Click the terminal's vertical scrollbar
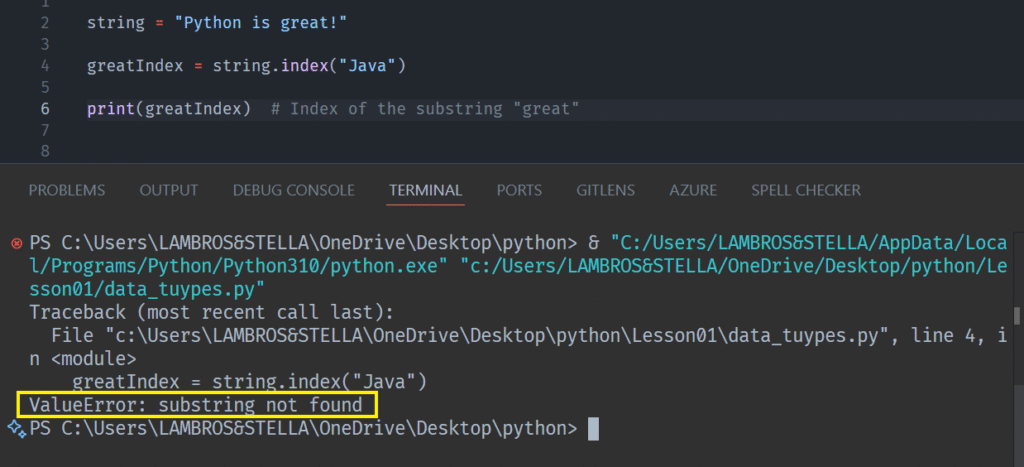 [x=1017, y=316]
